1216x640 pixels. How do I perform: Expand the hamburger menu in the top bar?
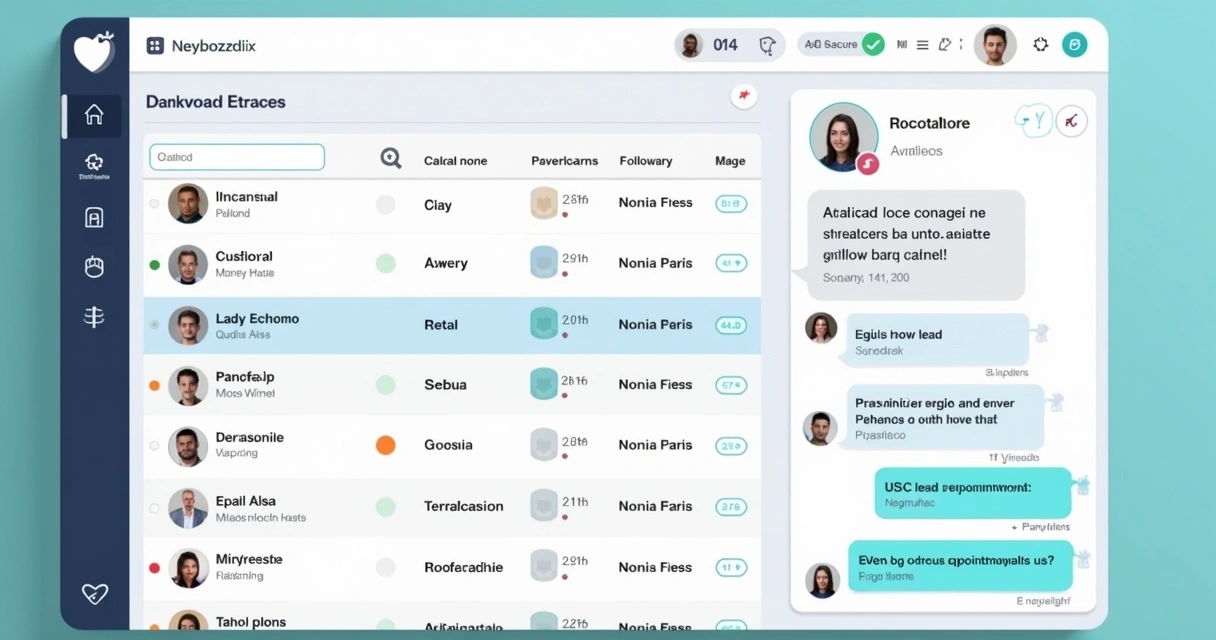[922, 44]
